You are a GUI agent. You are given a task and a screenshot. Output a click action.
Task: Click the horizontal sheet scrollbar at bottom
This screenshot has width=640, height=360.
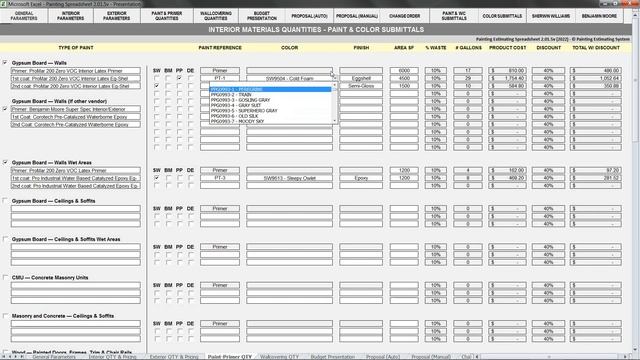[551, 357]
